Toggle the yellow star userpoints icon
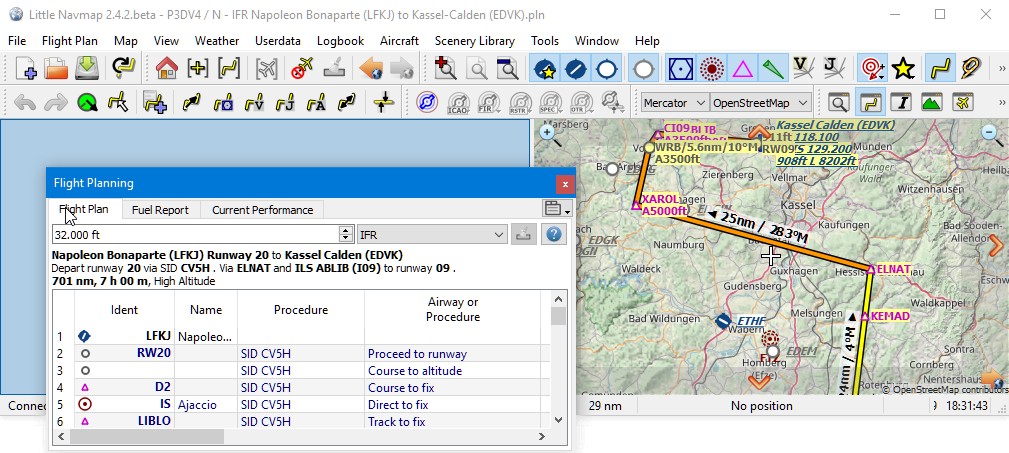1009x453 pixels. pos(903,68)
